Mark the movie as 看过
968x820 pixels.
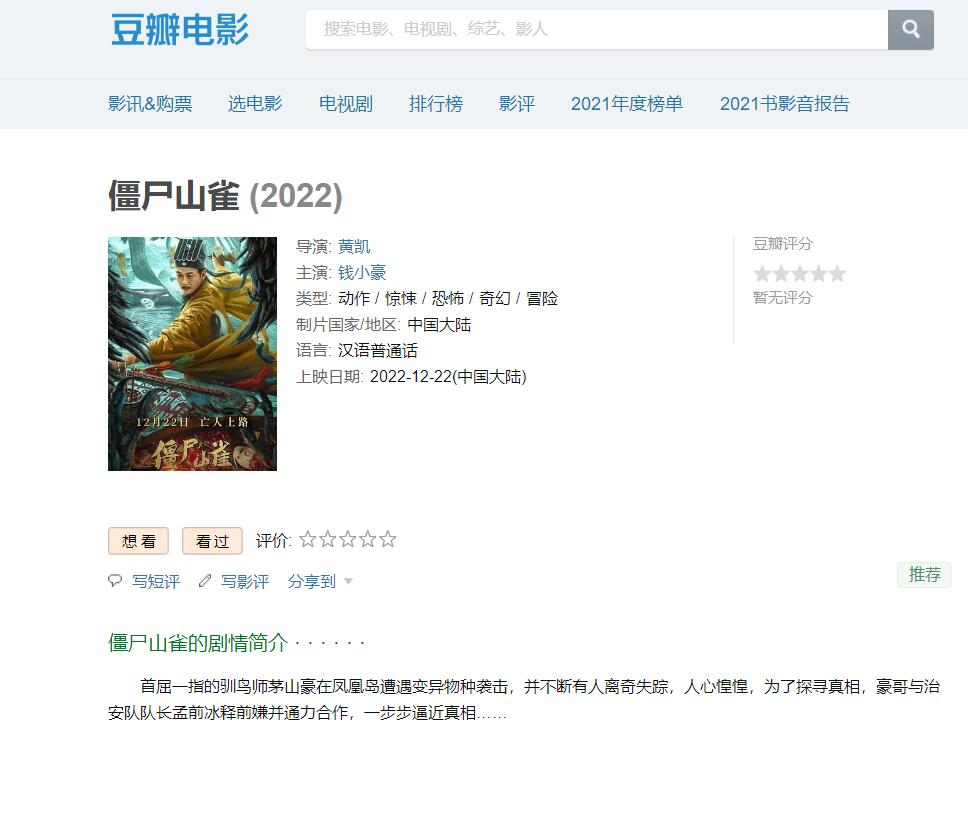click(x=212, y=541)
